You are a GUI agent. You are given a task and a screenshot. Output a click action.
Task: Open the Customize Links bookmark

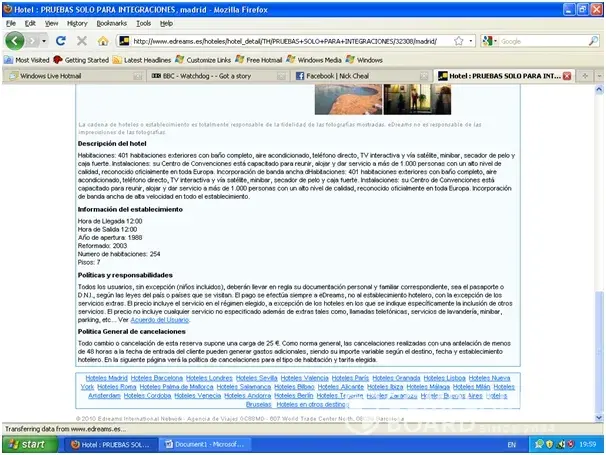click(x=203, y=60)
